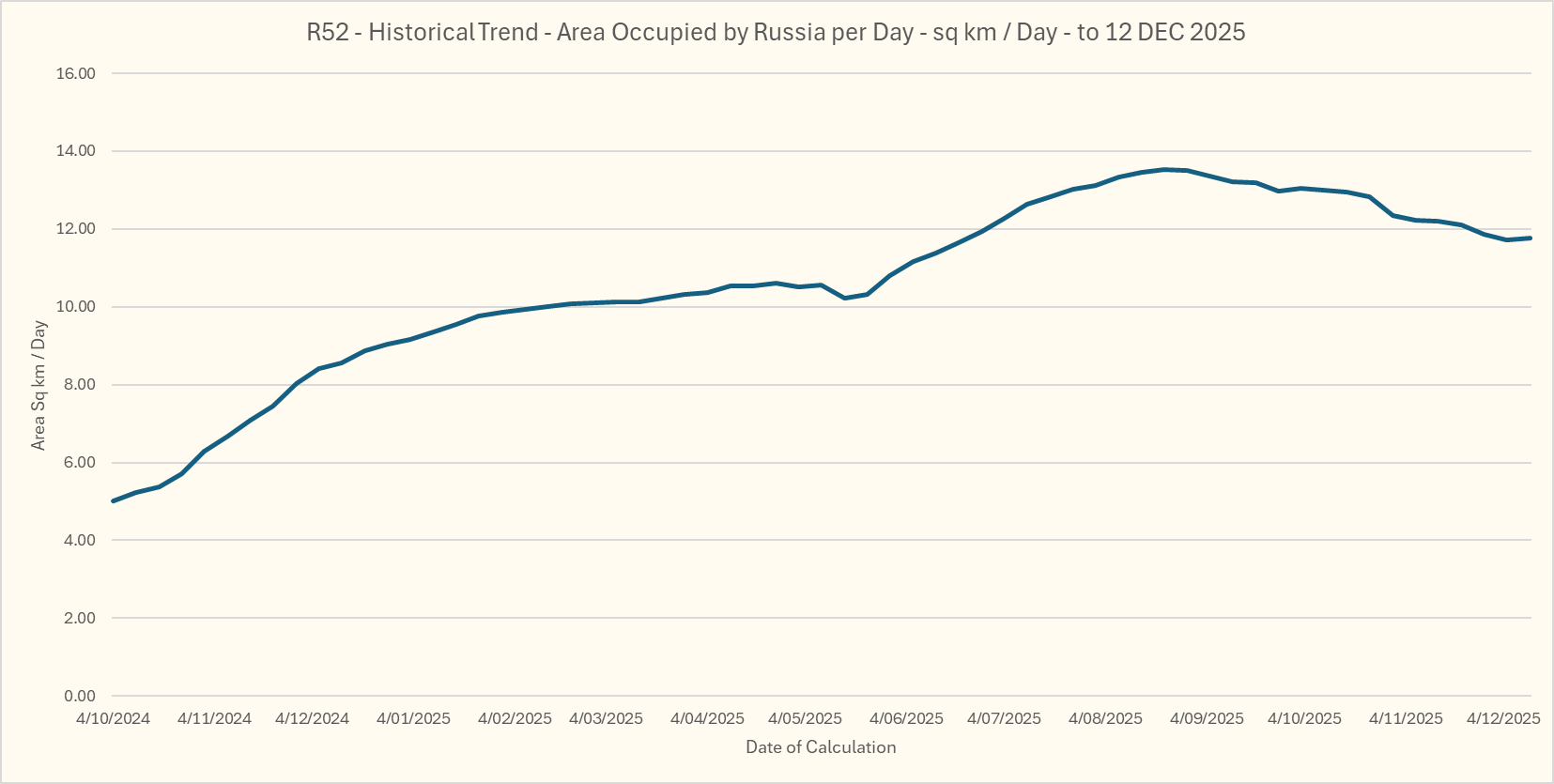Screen dimensions: 1554x784
Task: Click the chart title text
Action: (776, 32)
